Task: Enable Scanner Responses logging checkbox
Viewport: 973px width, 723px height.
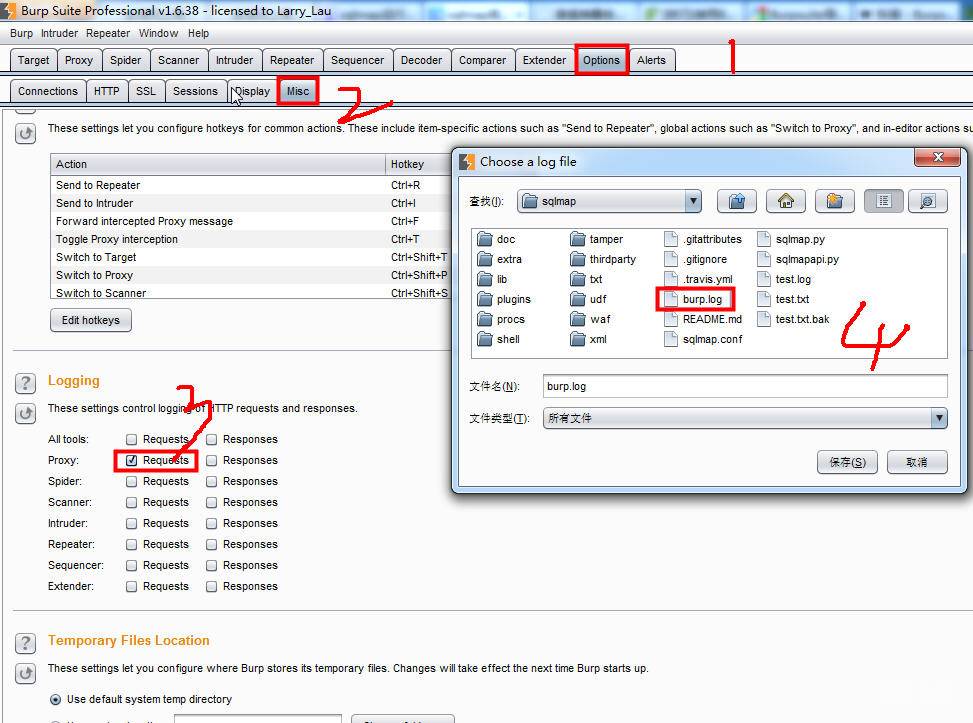Action: point(212,502)
